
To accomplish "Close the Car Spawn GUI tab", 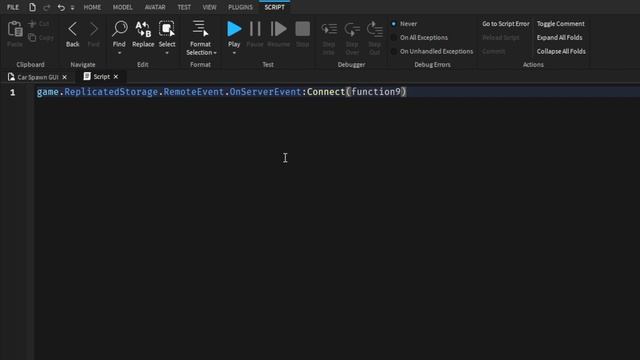I will [64, 77].
